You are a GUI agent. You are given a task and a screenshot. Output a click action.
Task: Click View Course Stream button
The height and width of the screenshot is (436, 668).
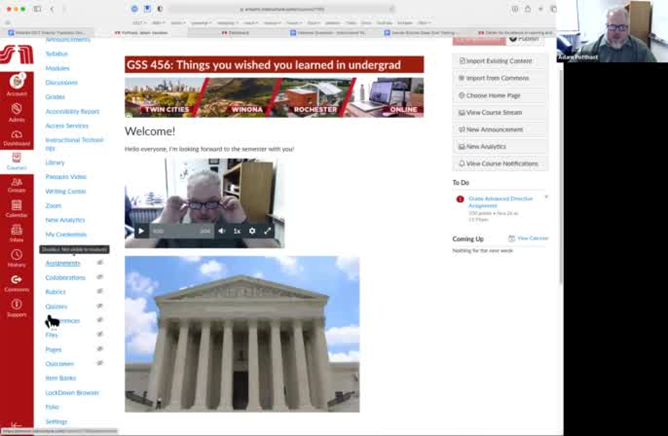[x=500, y=113]
